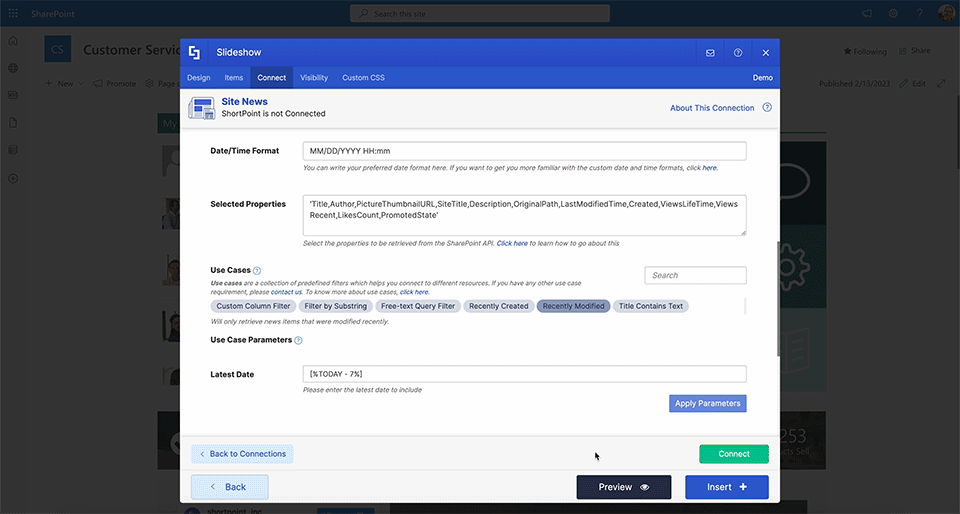Click the dialog's vertical scrollbar thumb
Image resolution: width=960 pixels, height=514 pixels.
[778, 299]
